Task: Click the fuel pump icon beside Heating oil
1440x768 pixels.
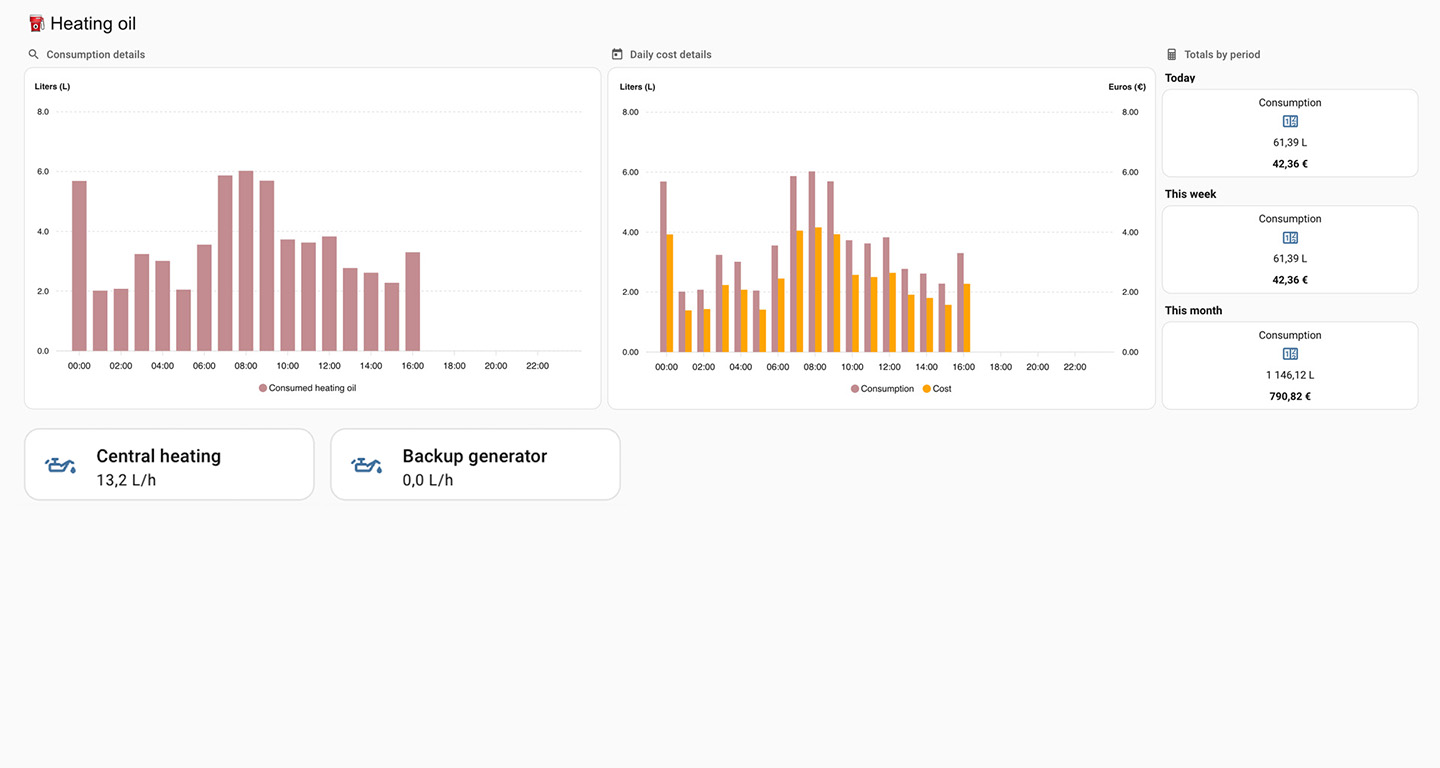Action: tap(37, 24)
